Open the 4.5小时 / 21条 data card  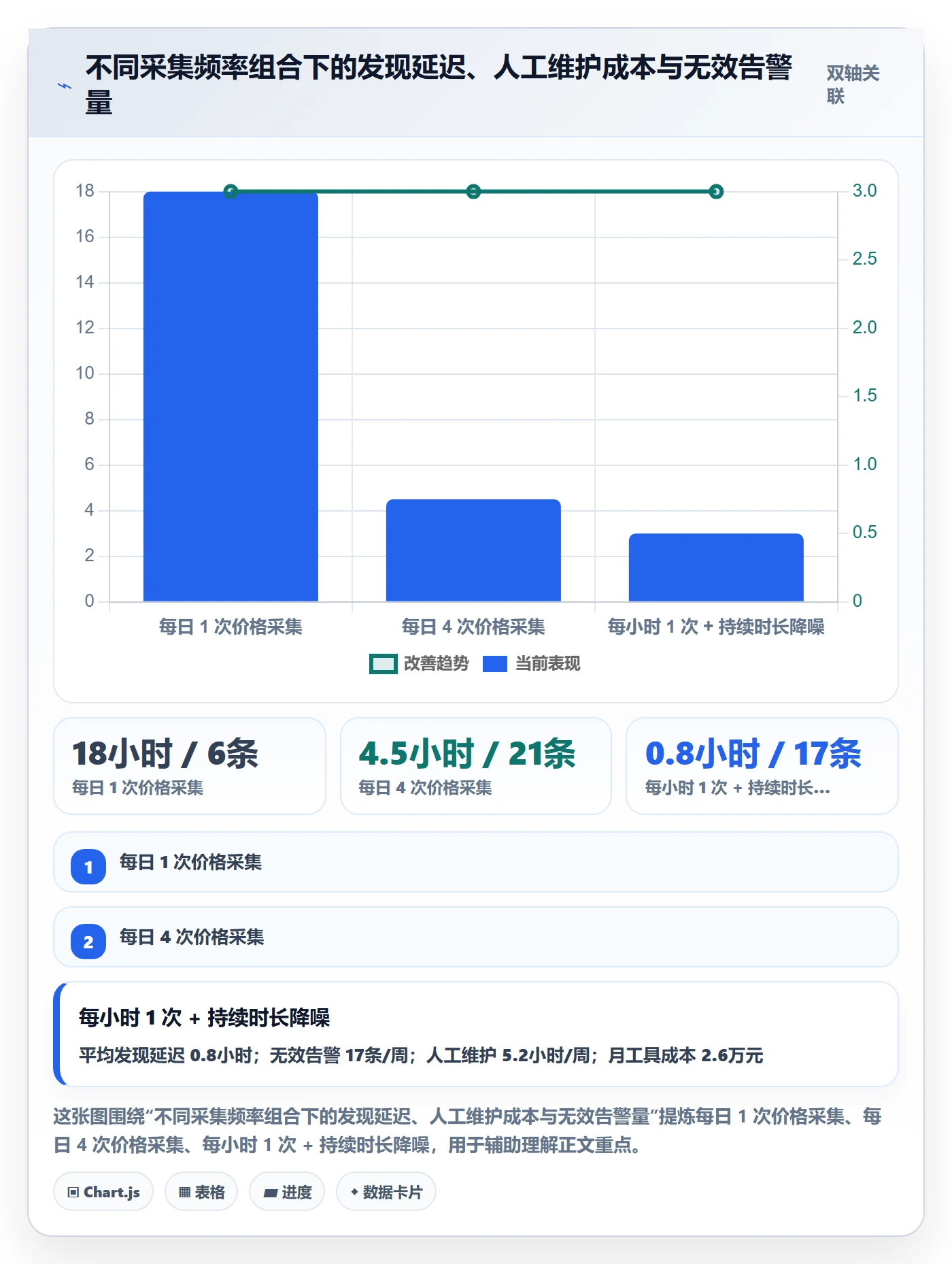(x=476, y=766)
